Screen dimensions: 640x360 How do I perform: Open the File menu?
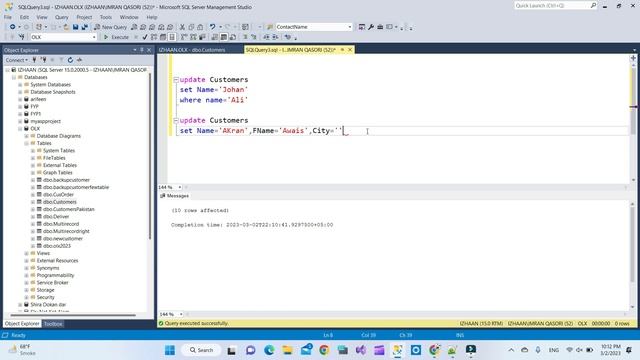(x=8, y=17)
